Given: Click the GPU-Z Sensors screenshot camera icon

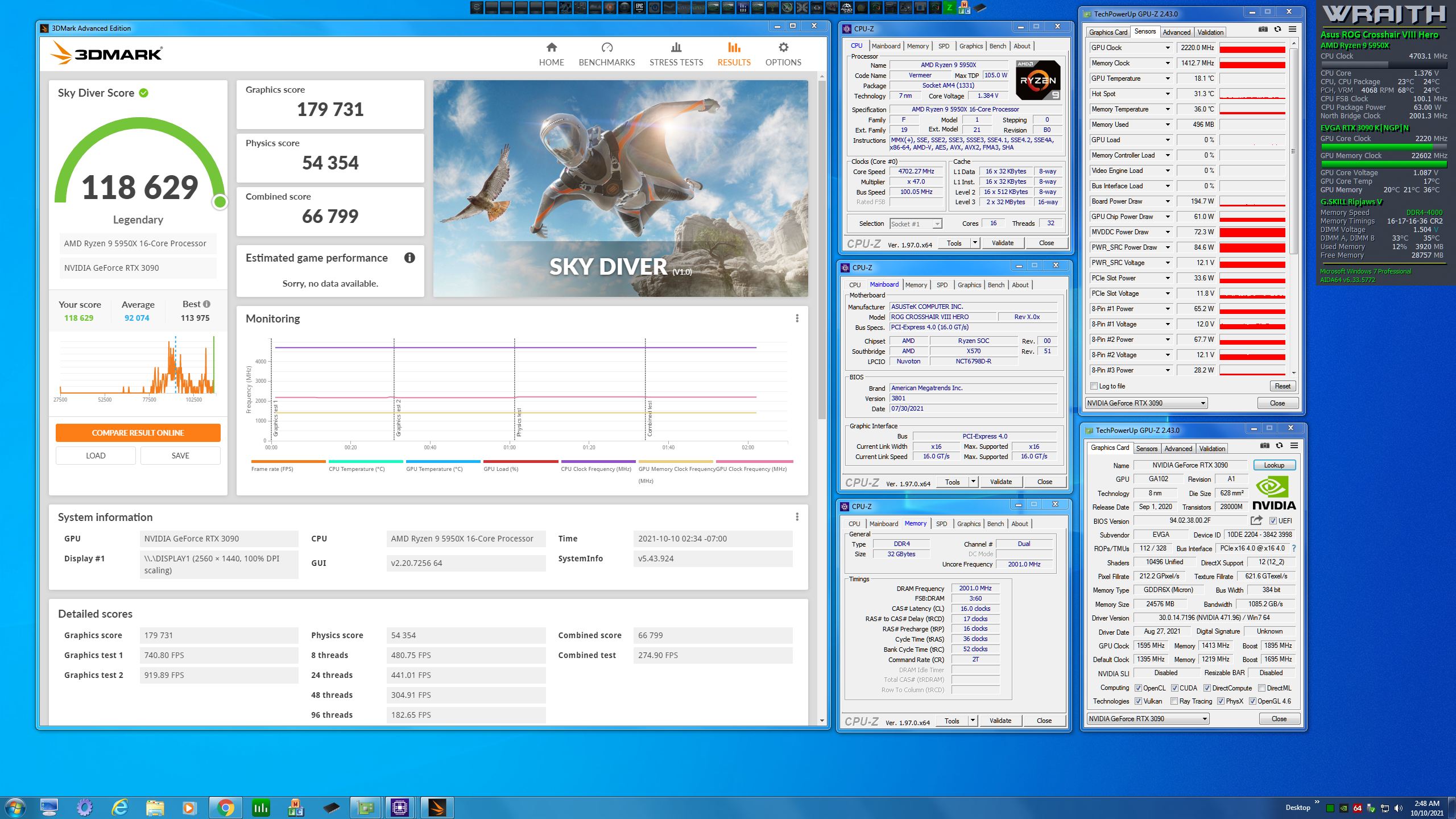Looking at the screenshot, I should coord(1263,30).
